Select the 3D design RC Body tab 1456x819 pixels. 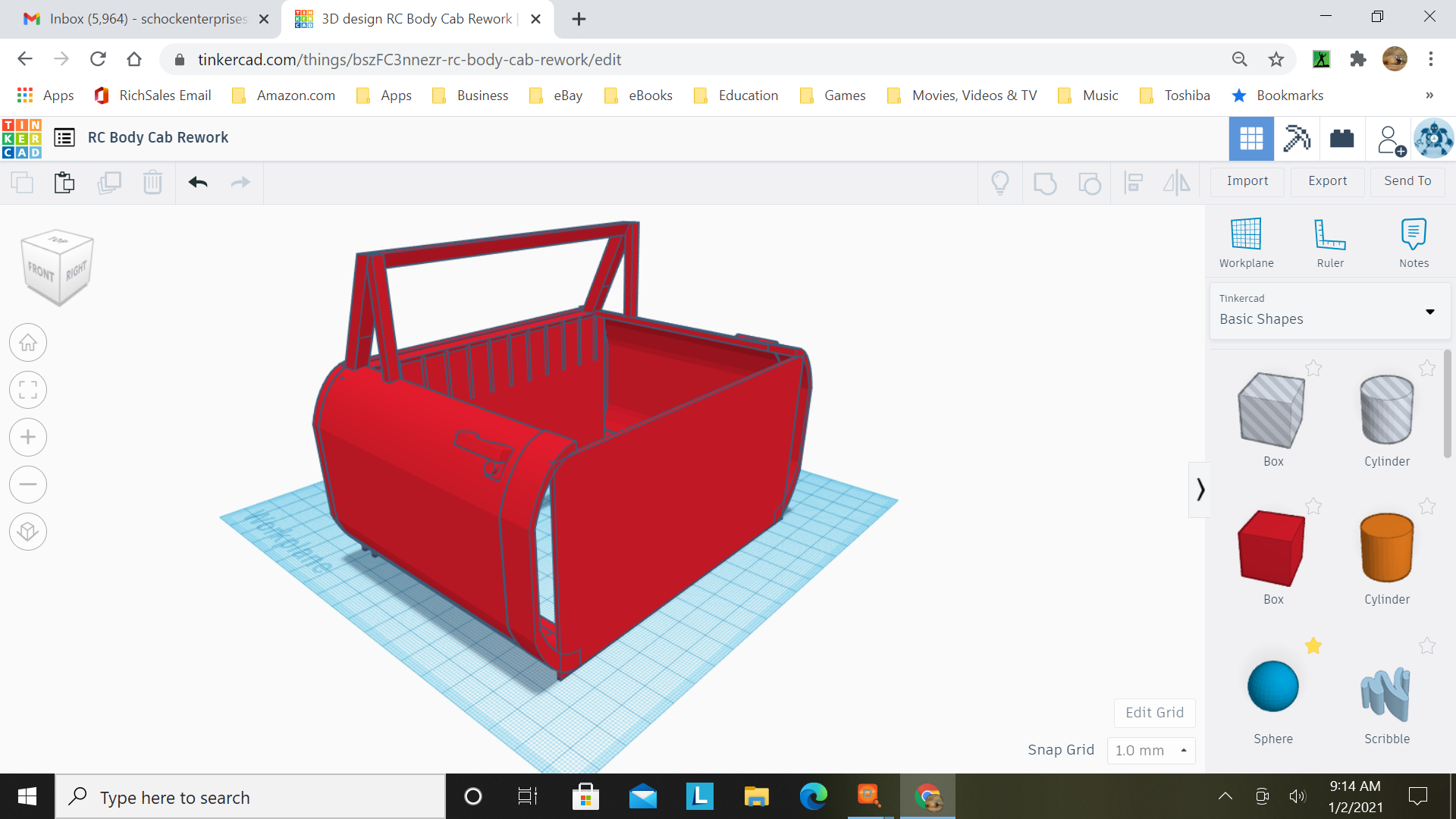(416, 19)
